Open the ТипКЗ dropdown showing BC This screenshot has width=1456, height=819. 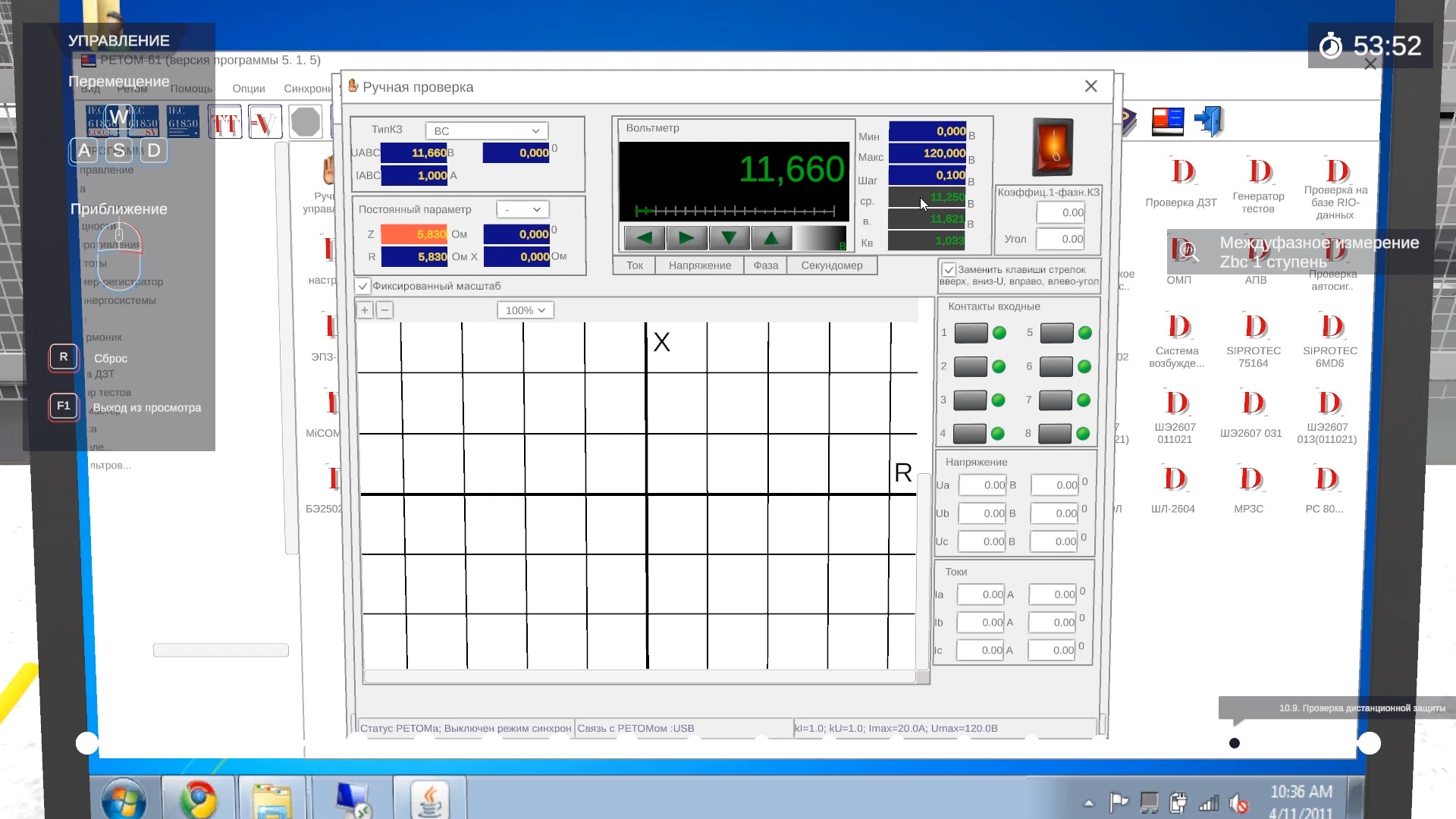(486, 131)
